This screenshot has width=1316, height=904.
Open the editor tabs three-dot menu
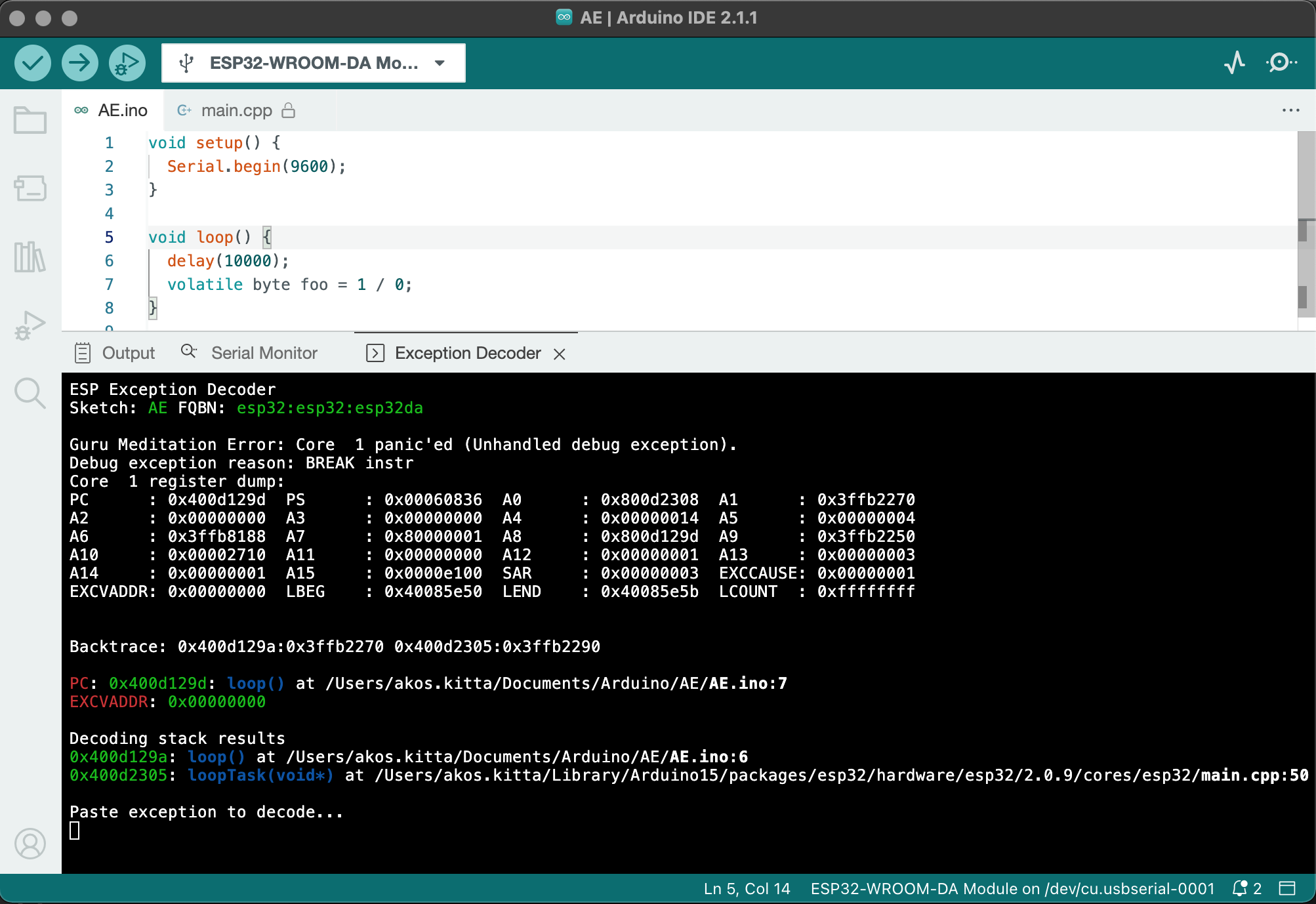click(1290, 110)
